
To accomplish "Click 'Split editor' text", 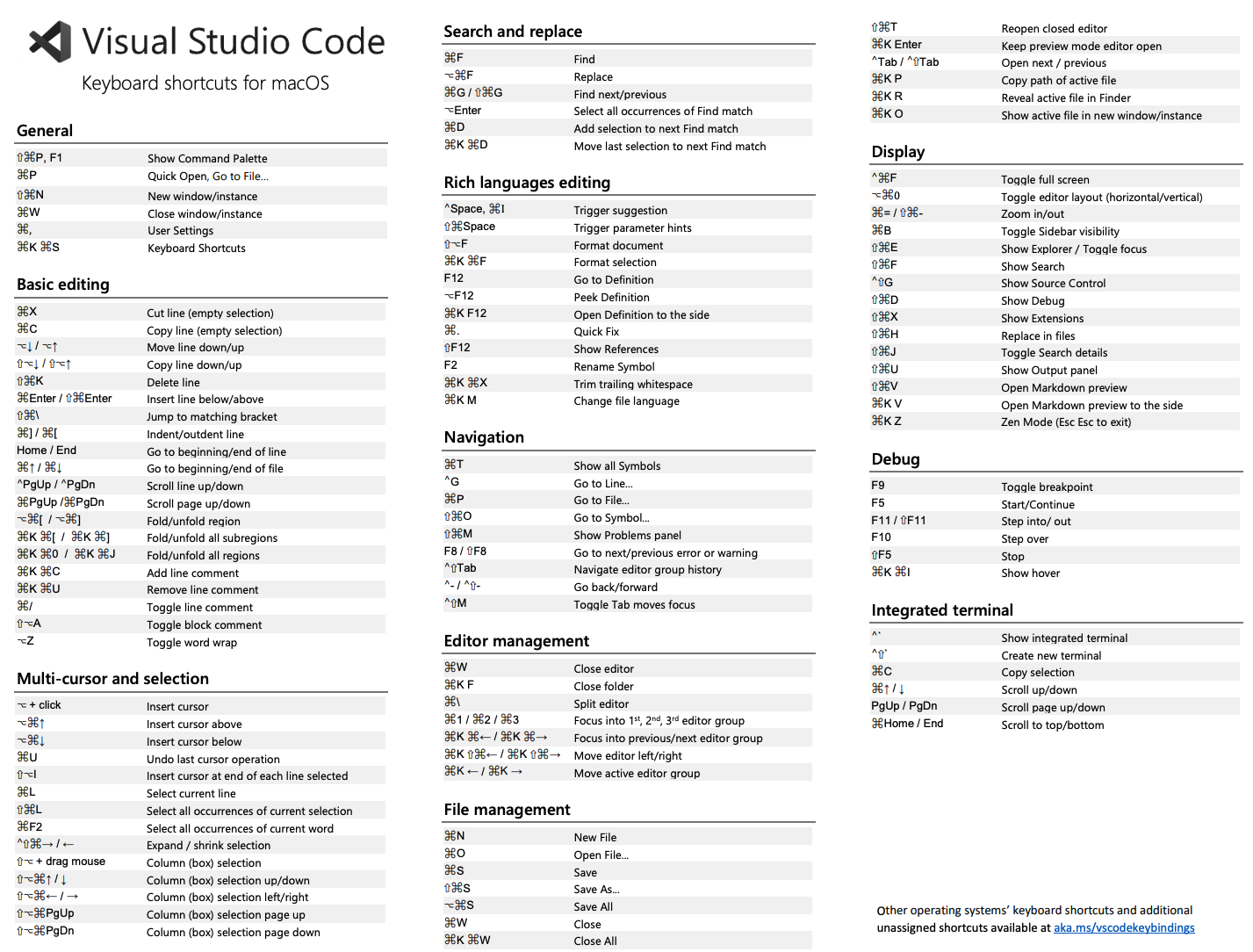I will [x=601, y=704].
